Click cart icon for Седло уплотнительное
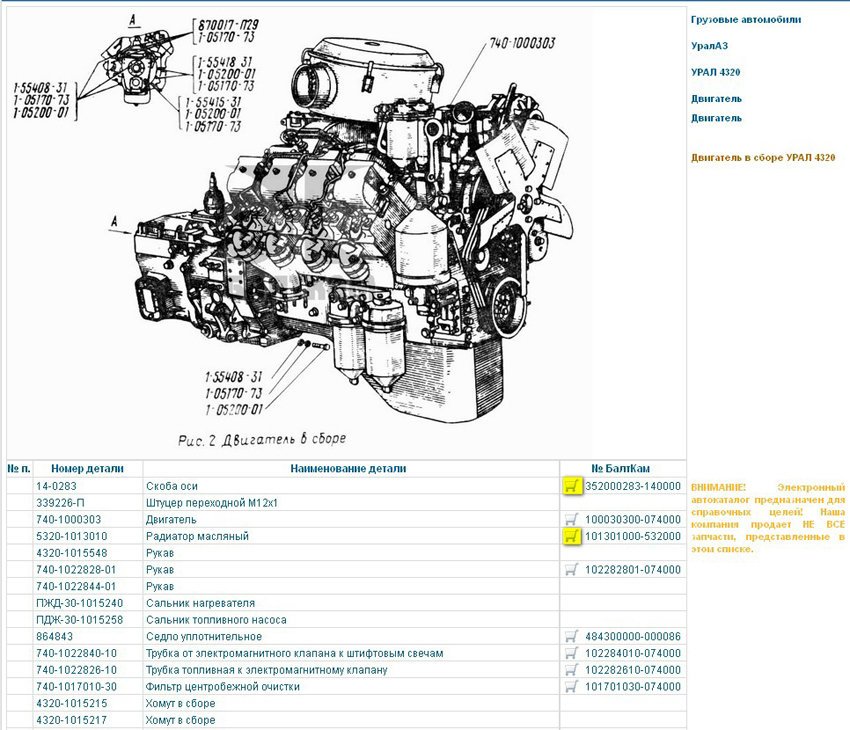Viewport: 850px width, 730px height. pyautogui.click(x=571, y=637)
